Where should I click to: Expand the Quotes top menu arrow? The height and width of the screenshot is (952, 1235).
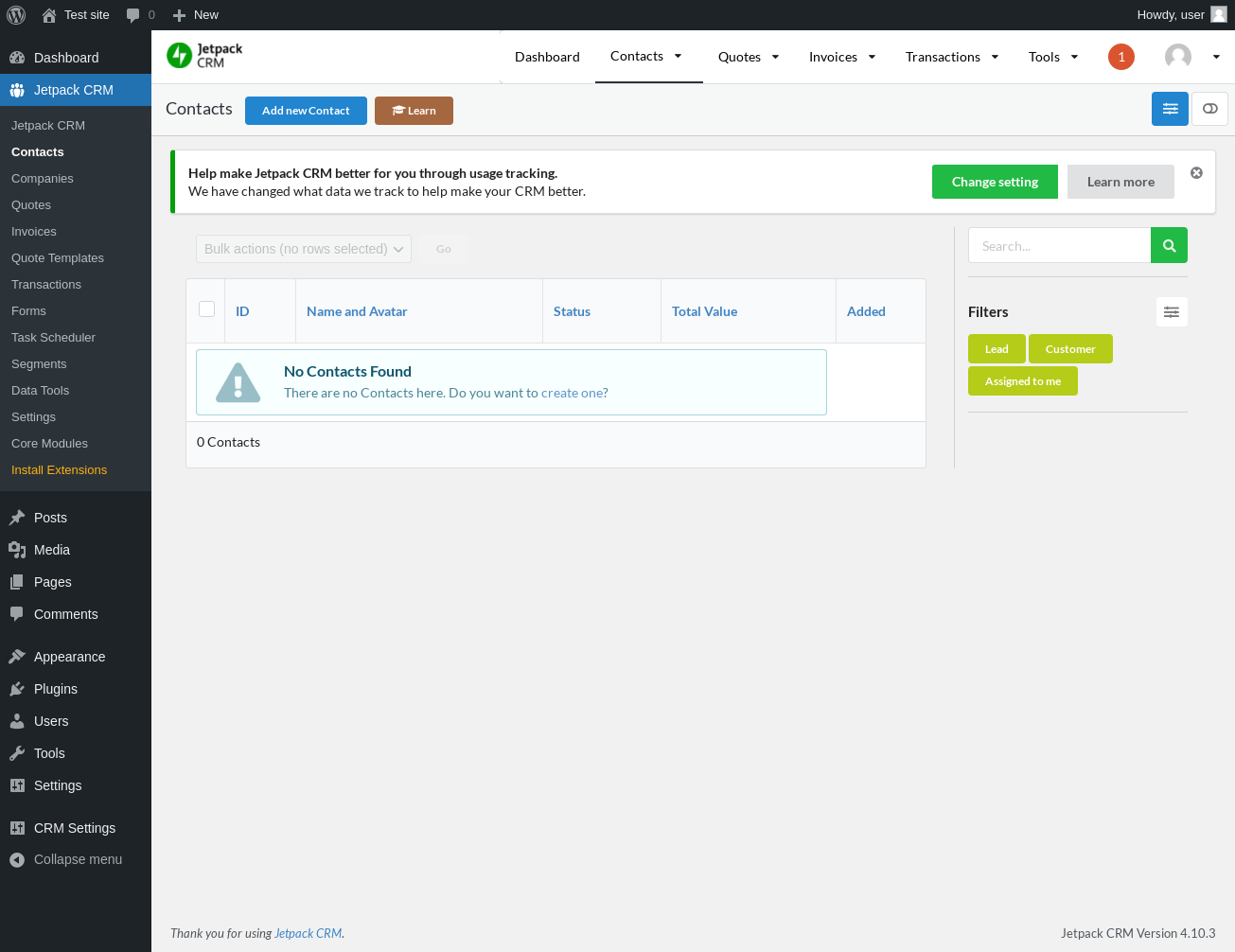(x=775, y=57)
